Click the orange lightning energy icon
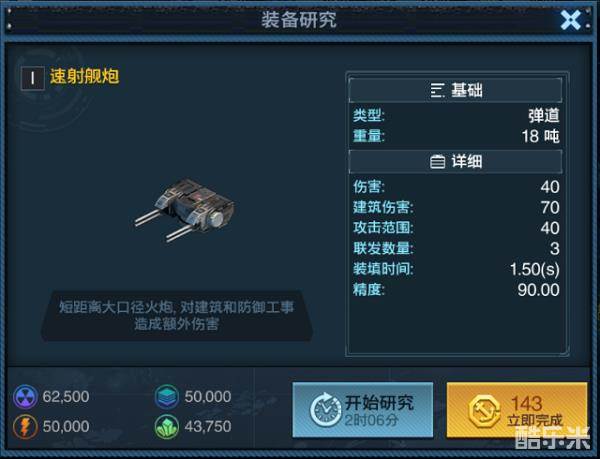600x459 pixels. (25, 426)
